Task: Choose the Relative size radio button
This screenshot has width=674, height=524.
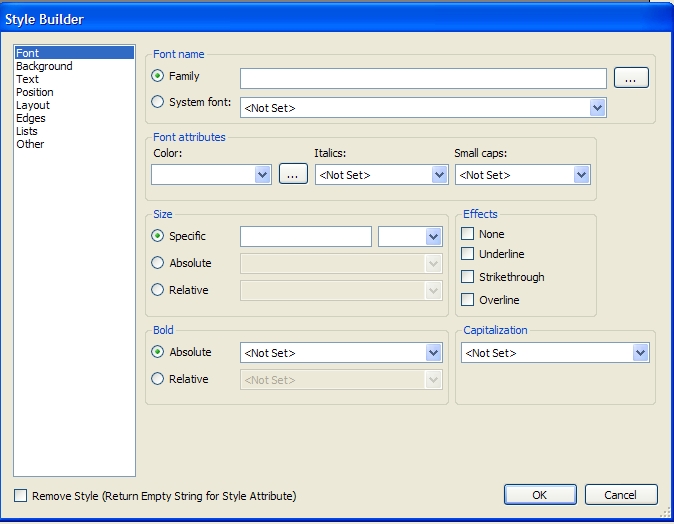Action: (x=157, y=290)
